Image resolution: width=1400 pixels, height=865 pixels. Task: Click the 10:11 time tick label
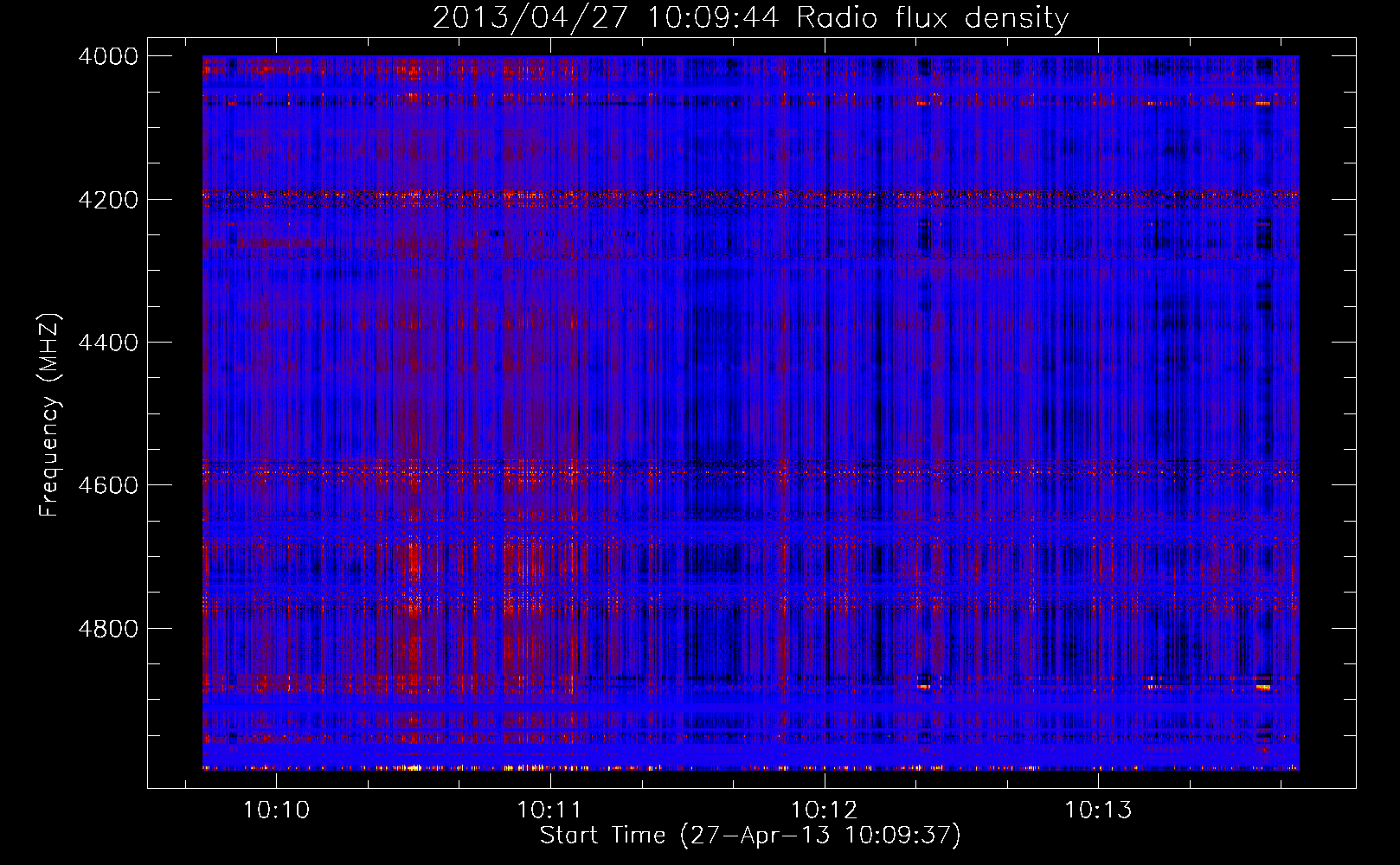point(550,811)
